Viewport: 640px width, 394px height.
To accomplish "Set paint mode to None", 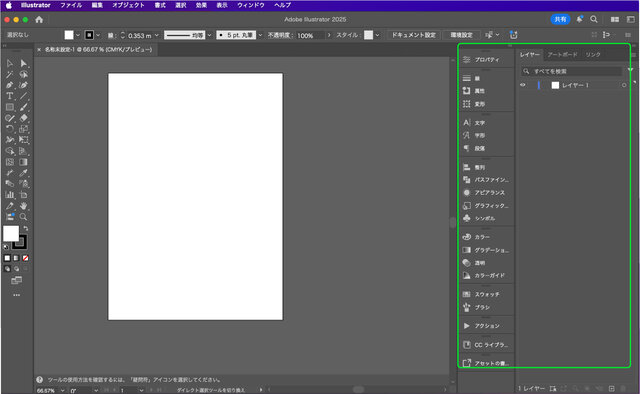I will point(25,258).
